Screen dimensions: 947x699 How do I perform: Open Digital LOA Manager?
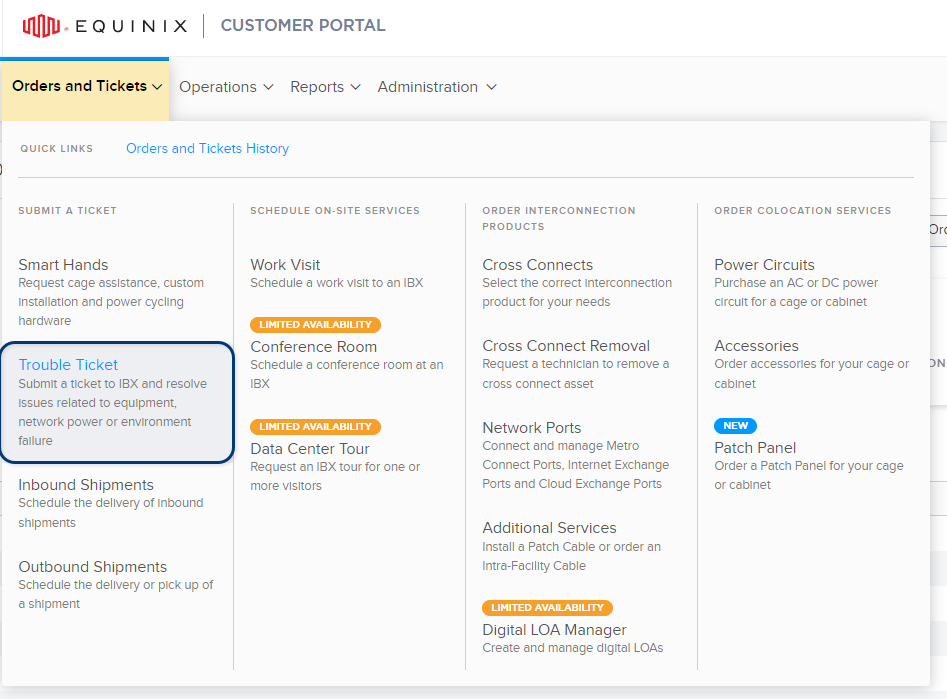click(x=554, y=630)
